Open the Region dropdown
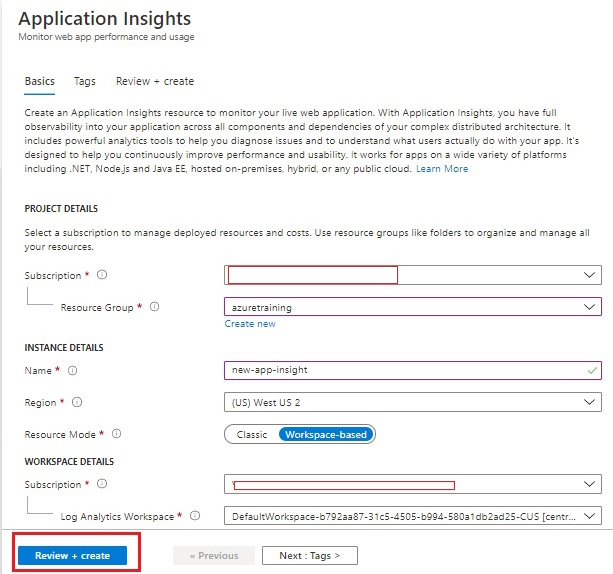The width and height of the screenshot is (613, 574). coord(590,402)
